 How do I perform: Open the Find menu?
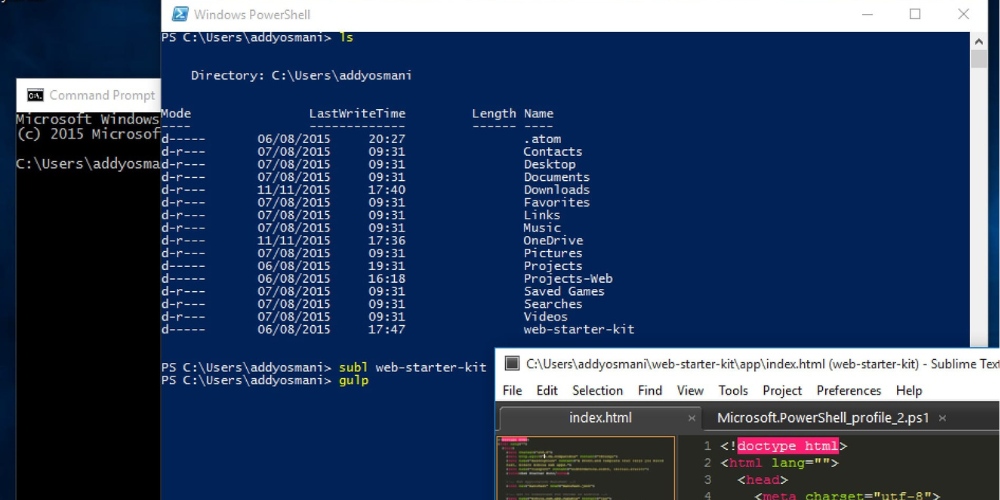click(x=650, y=391)
